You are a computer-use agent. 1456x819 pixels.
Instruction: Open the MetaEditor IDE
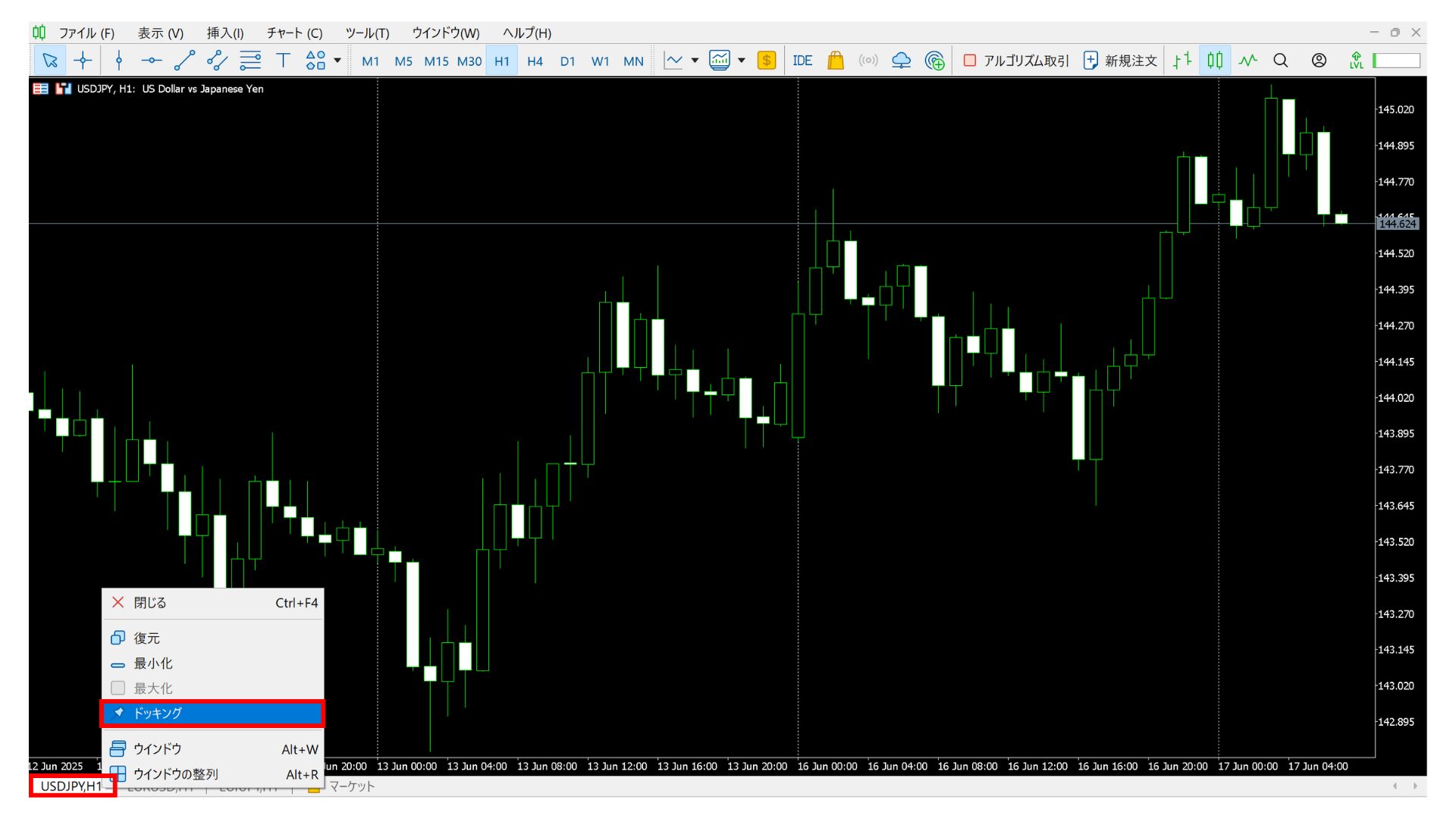coord(802,61)
